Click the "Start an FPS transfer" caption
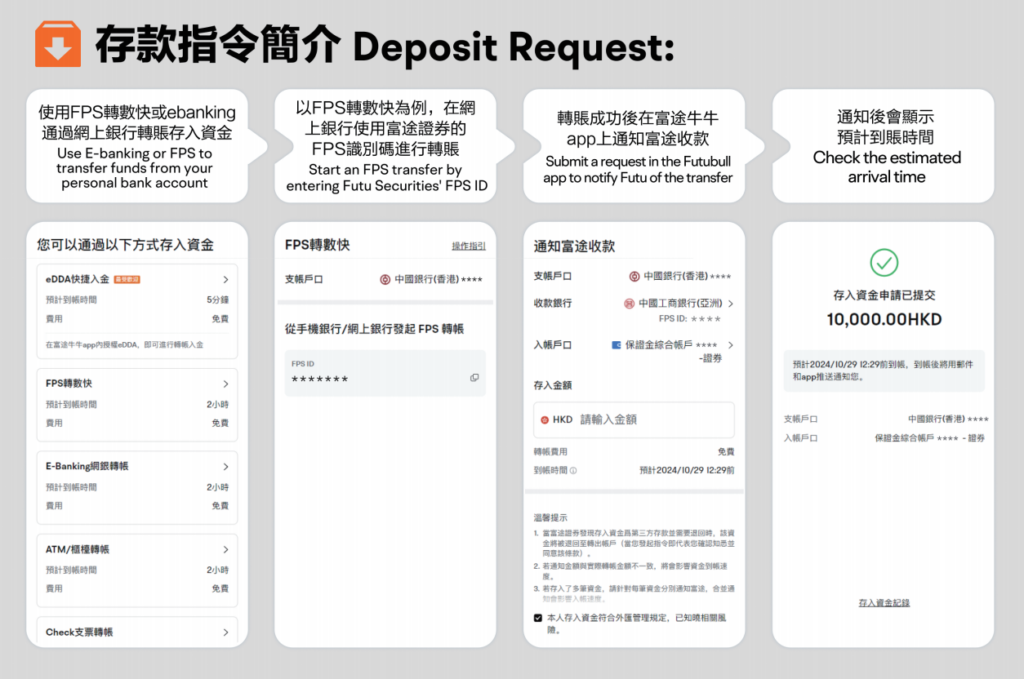Screen dimensions: 1024x679 [x=387, y=178]
